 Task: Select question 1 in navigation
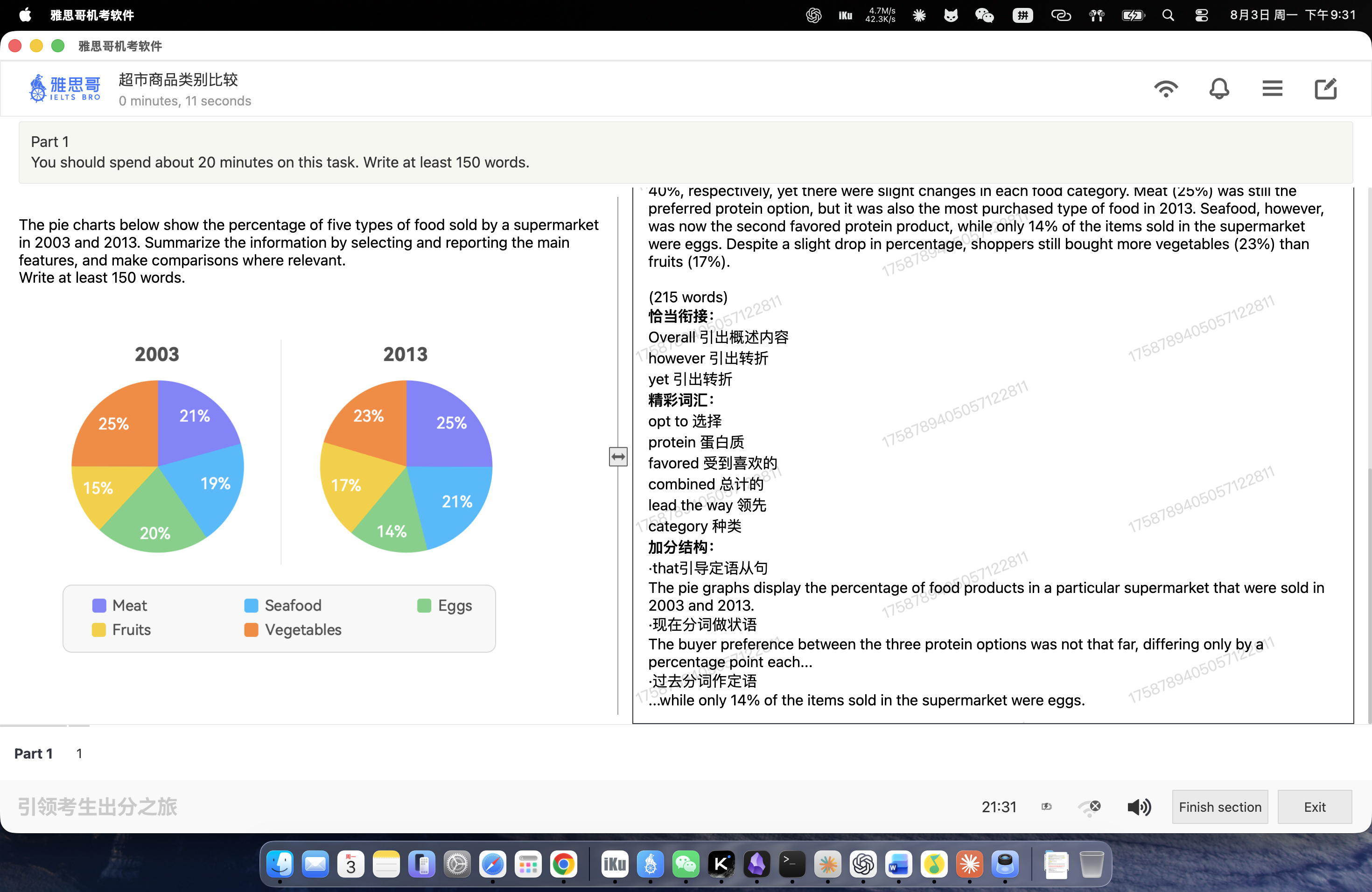click(x=79, y=753)
